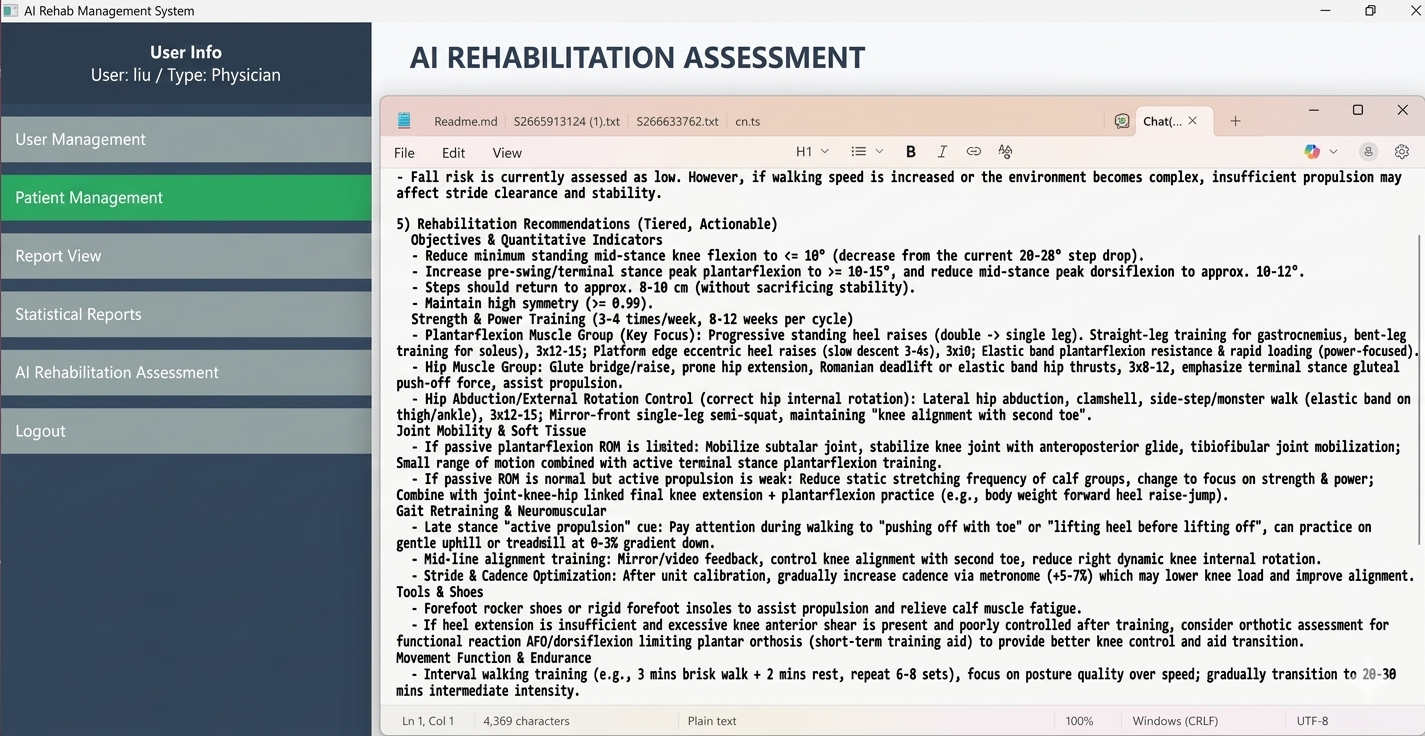The height and width of the screenshot is (736, 1425).
Task: Open the list style dropdown
Action: click(866, 152)
